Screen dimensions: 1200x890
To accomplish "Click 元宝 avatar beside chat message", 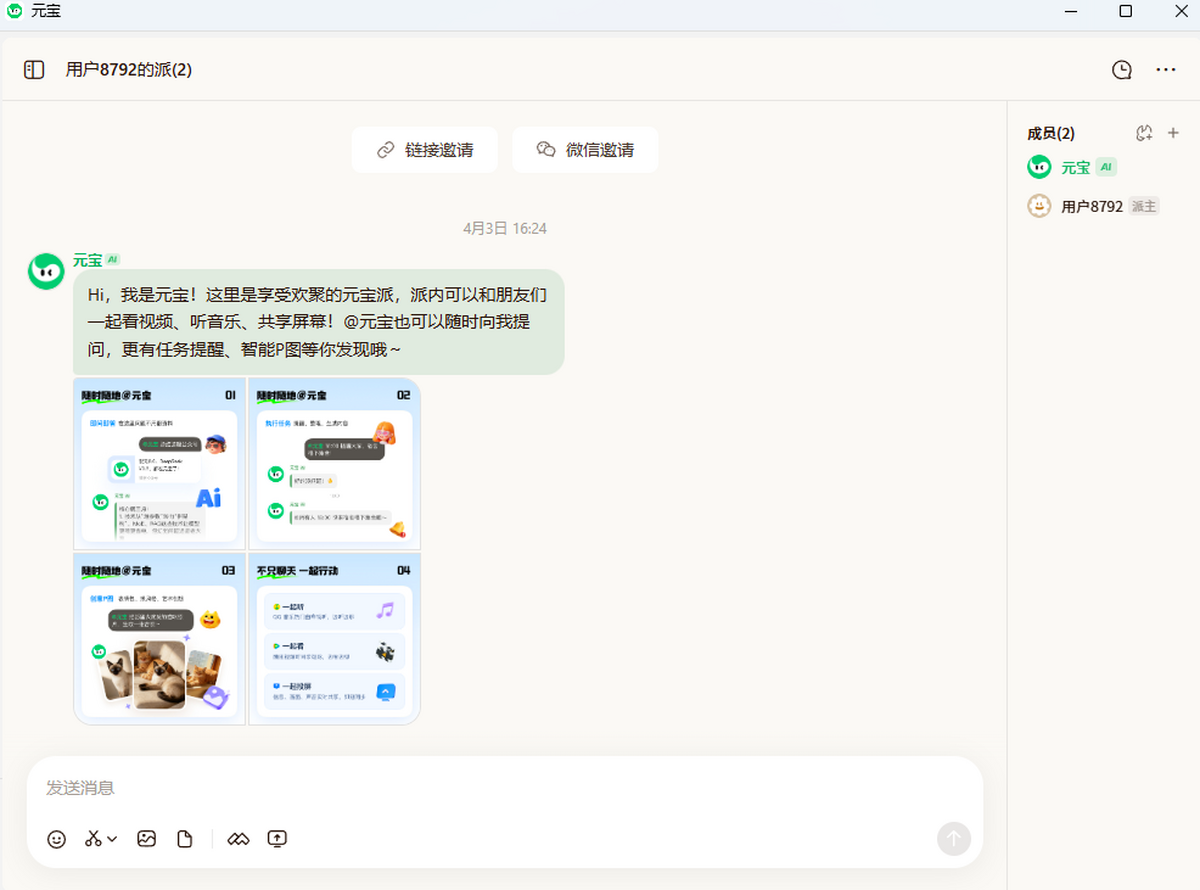I will (x=46, y=271).
